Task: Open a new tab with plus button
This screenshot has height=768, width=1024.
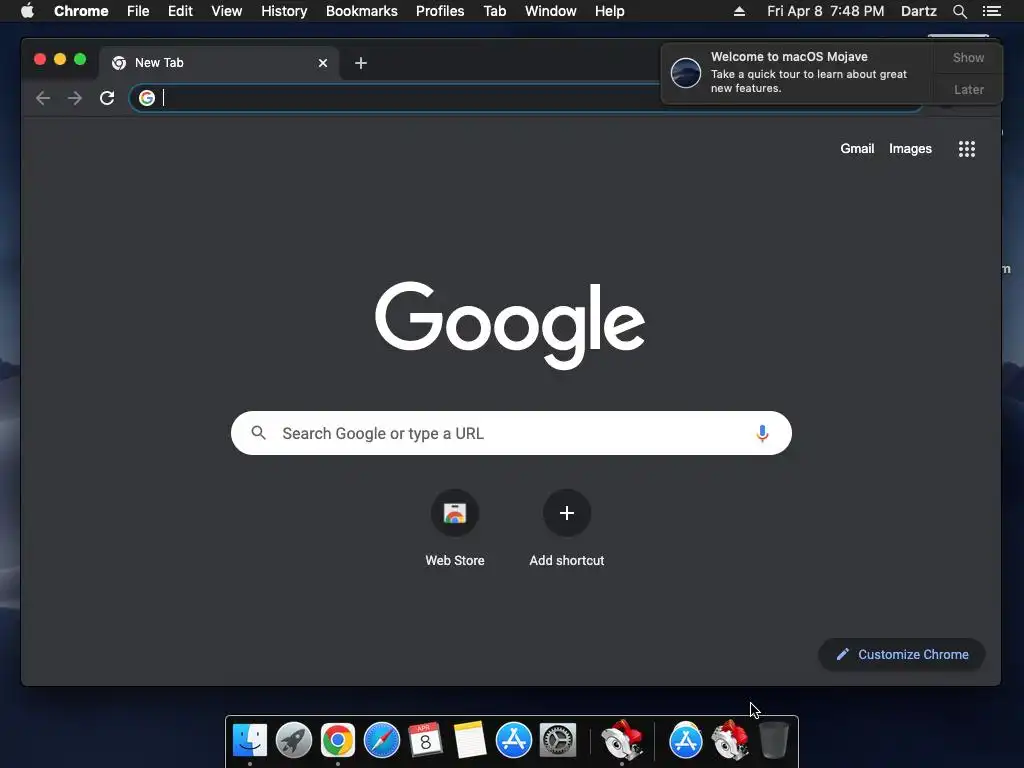Action: pyautogui.click(x=360, y=63)
